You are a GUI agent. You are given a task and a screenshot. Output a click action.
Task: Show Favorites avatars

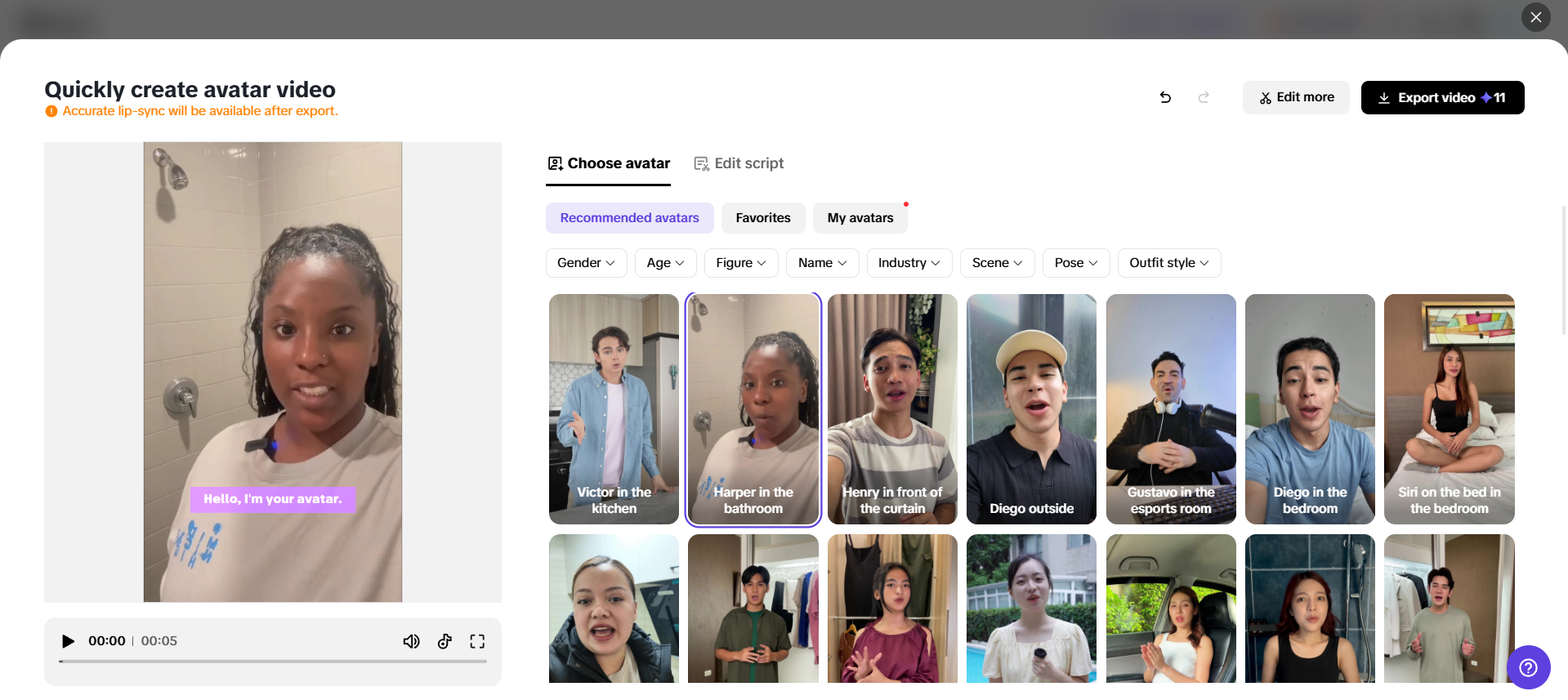point(762,218)
